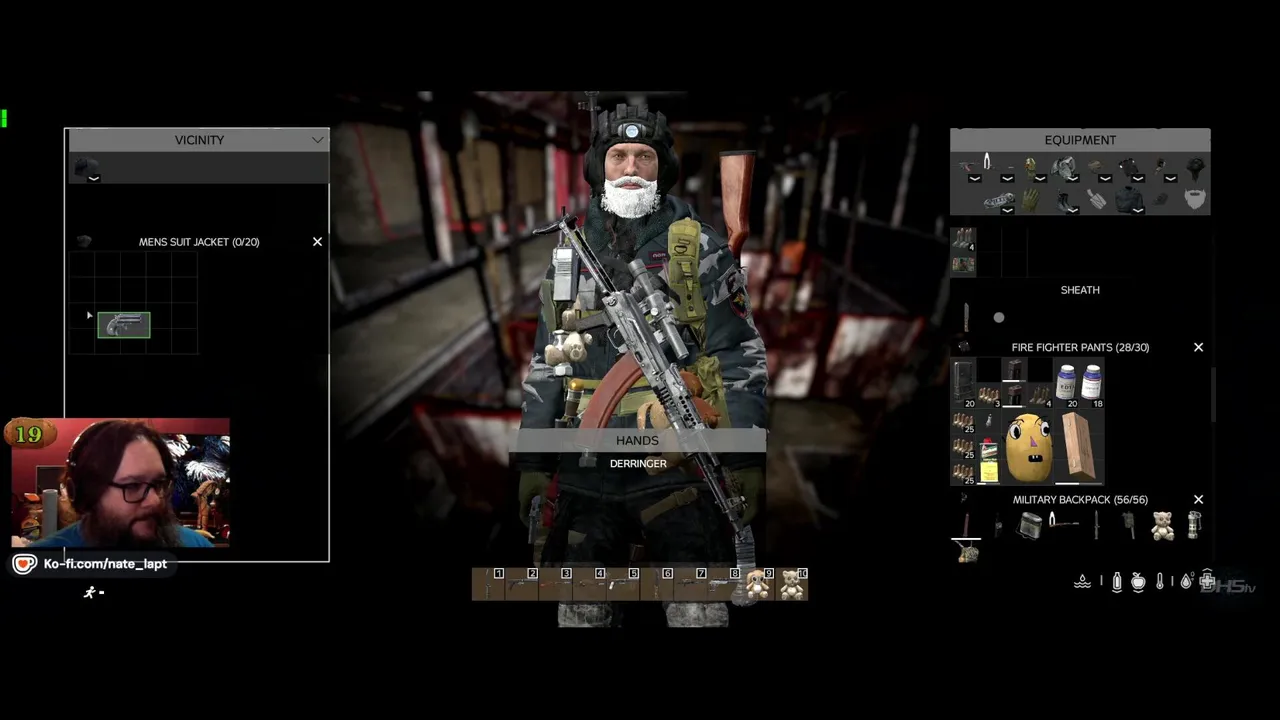This screenshot has height=720, width=1280.
Task: Close the Military Backpack container
Action: pos(1198,499)
